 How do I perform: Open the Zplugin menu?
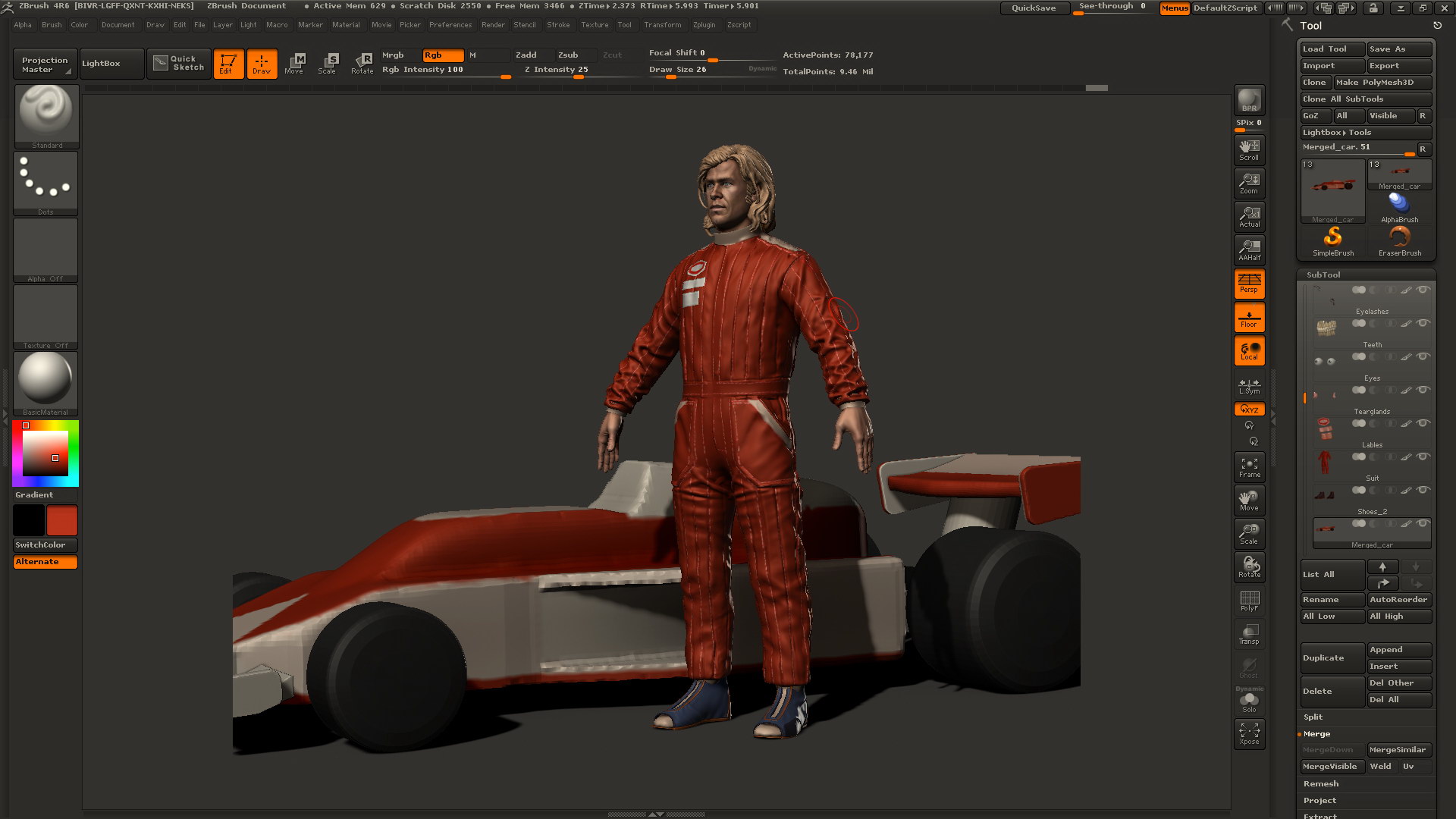[704, 25]
